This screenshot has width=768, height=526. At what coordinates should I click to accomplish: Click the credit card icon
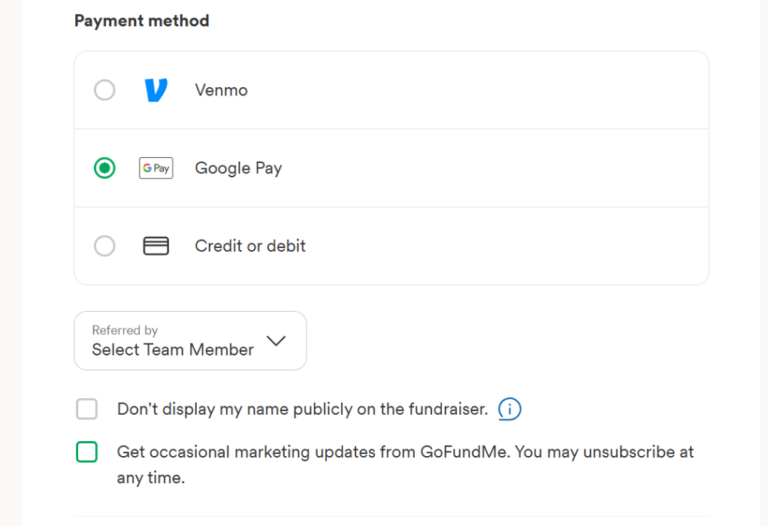pyautogui.click(x=156, y=246)
